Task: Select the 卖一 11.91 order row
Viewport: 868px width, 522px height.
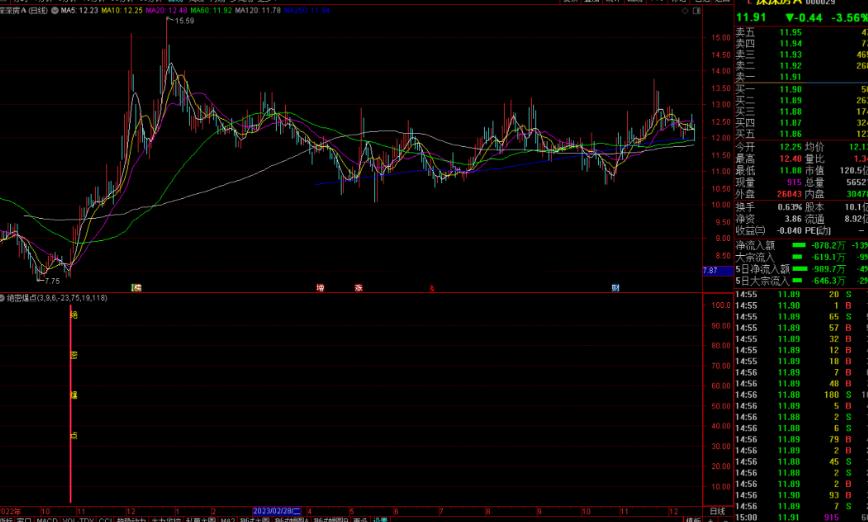Action: point(802,77)
